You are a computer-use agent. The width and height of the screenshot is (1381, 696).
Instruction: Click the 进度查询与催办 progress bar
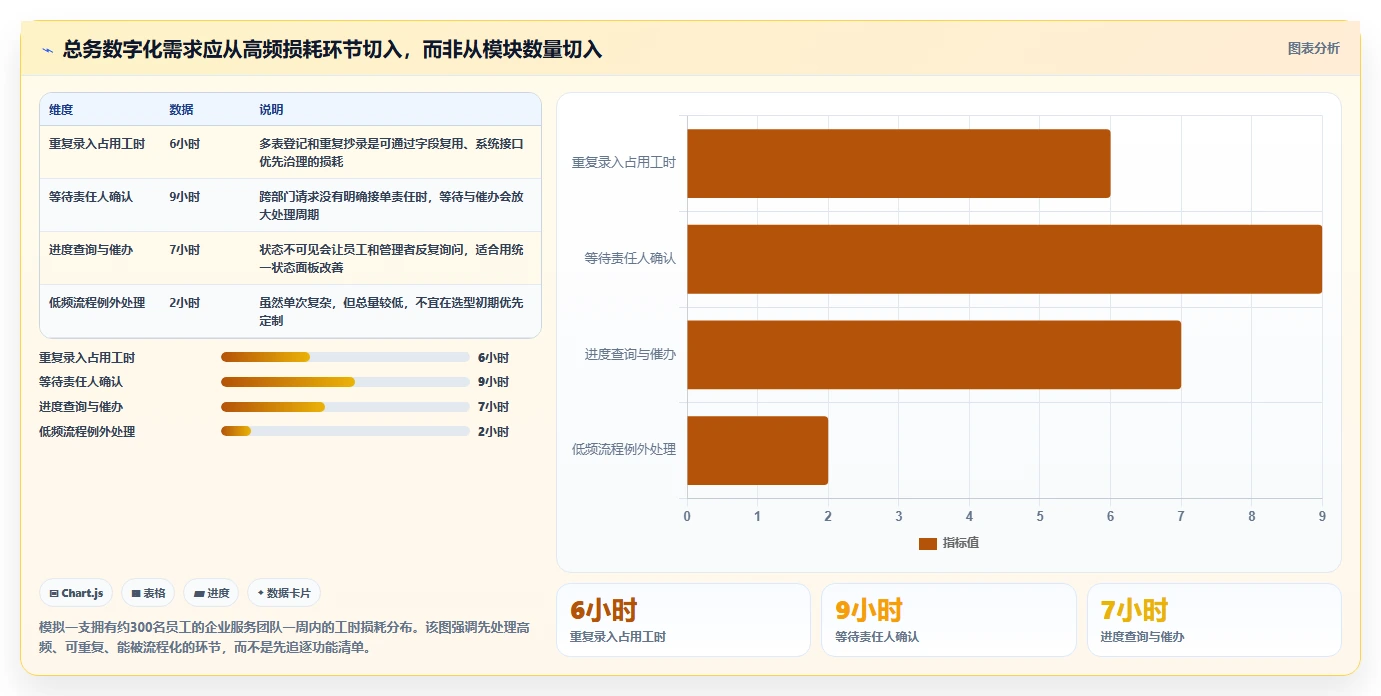(345, 407)
